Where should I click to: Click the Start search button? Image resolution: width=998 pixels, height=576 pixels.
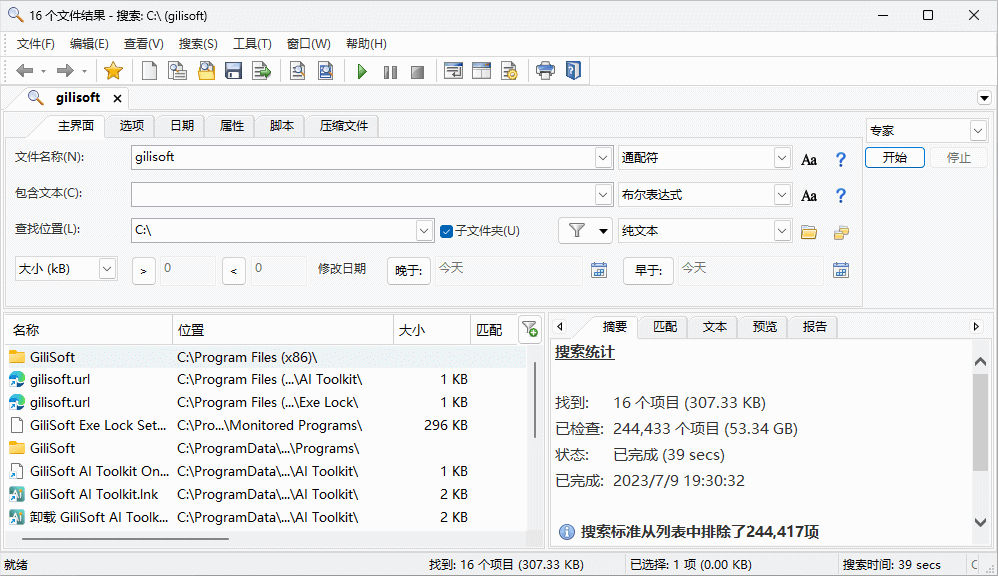[x=895, y=157]
